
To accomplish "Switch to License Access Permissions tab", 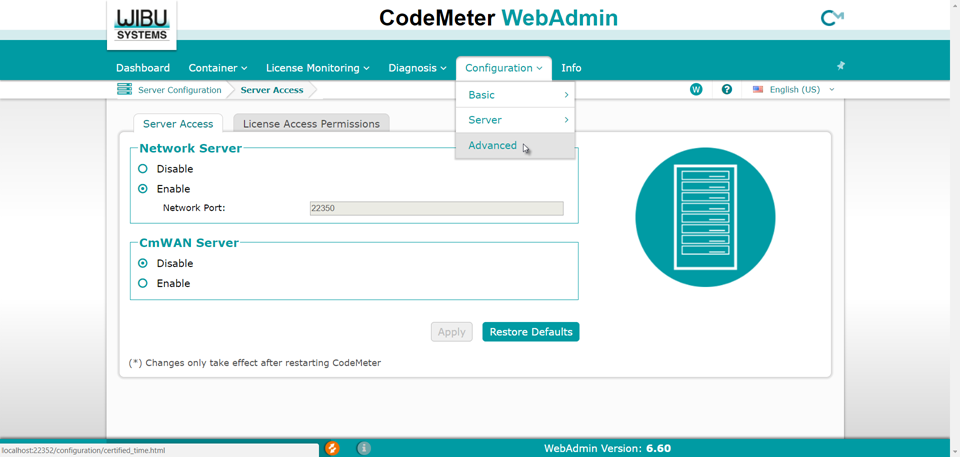I will [x=311, y=124].
